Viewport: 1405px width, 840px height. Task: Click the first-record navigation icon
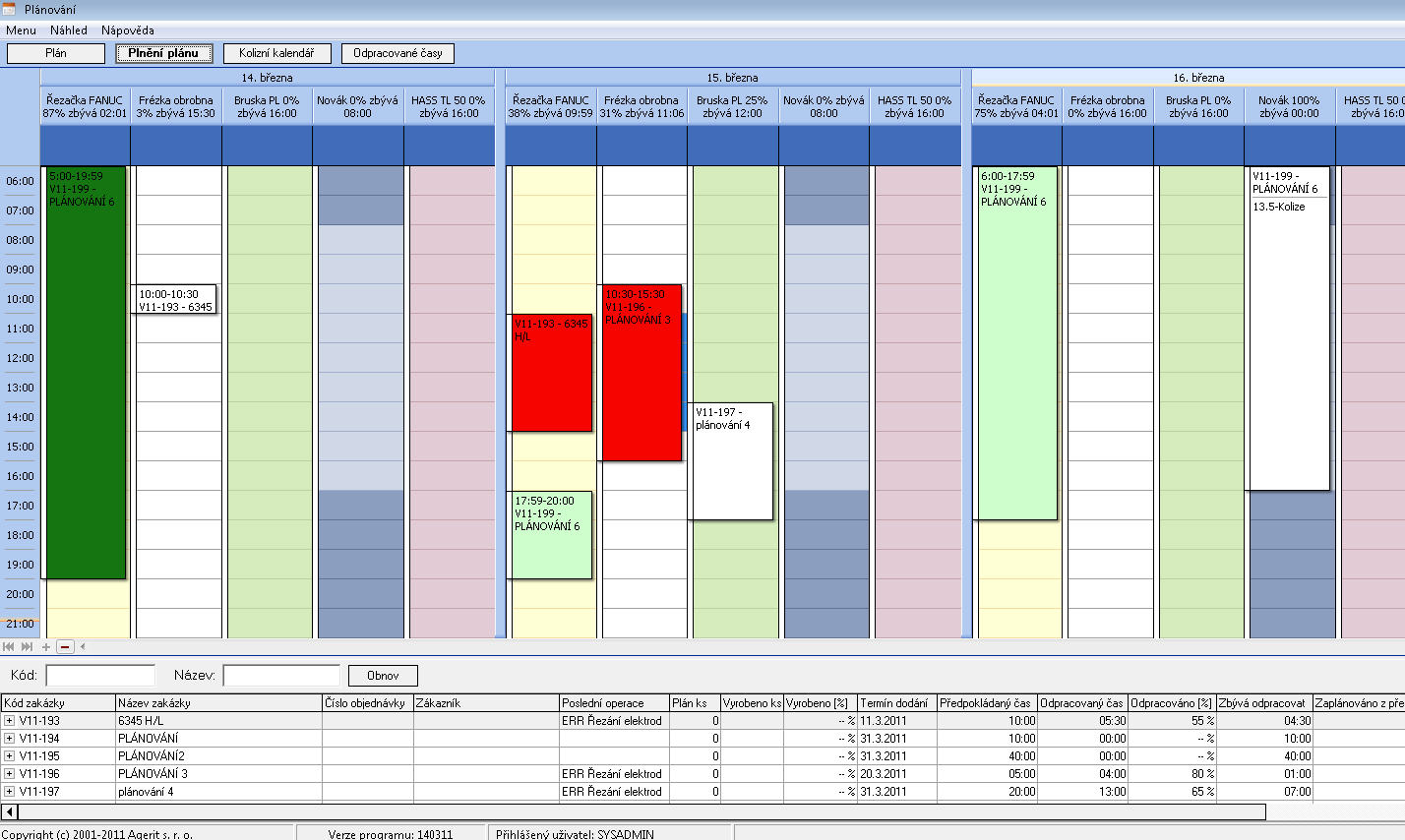8,646
